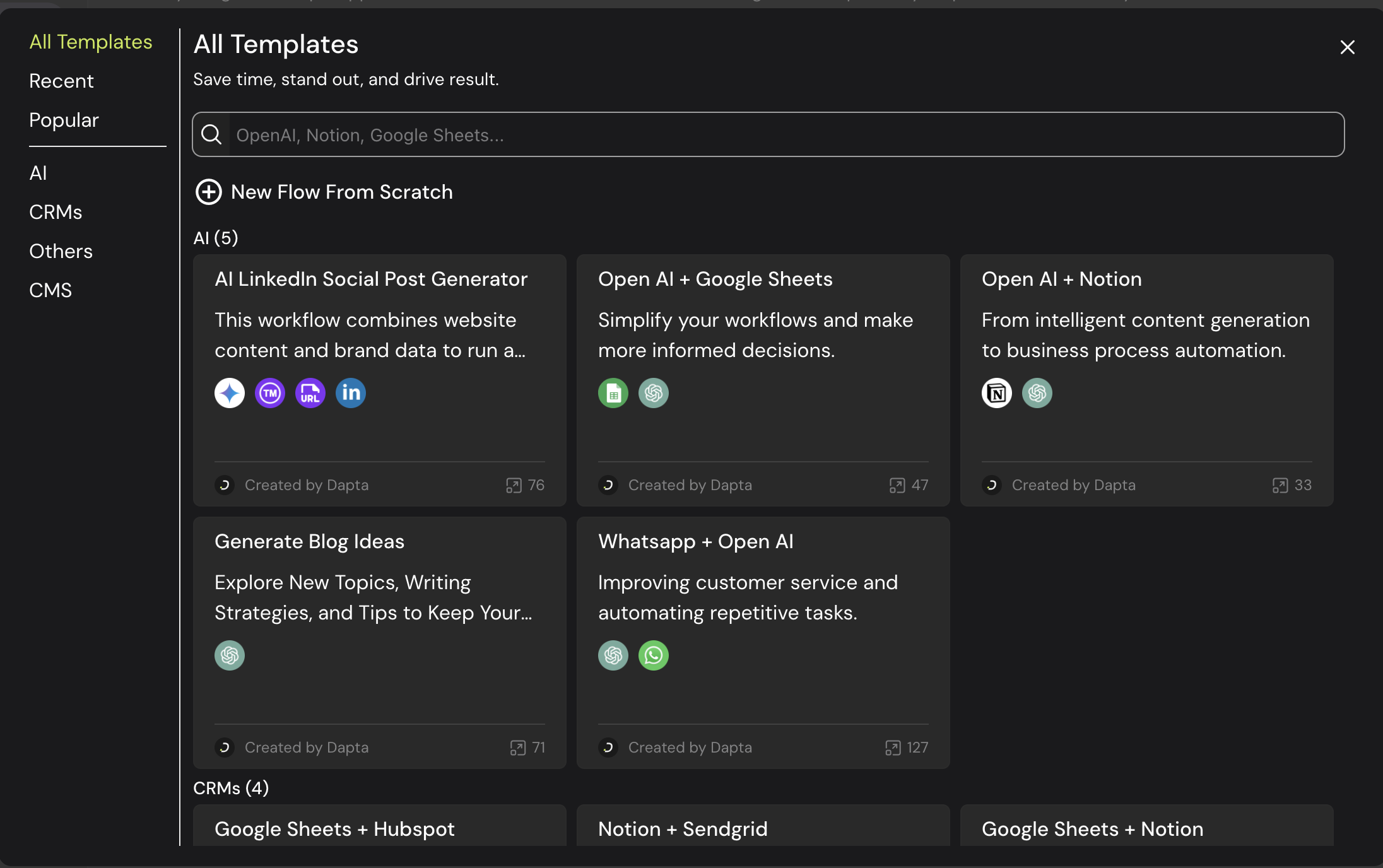Click use-count icon on Whatsapp + Open AI card

point(893,748)
